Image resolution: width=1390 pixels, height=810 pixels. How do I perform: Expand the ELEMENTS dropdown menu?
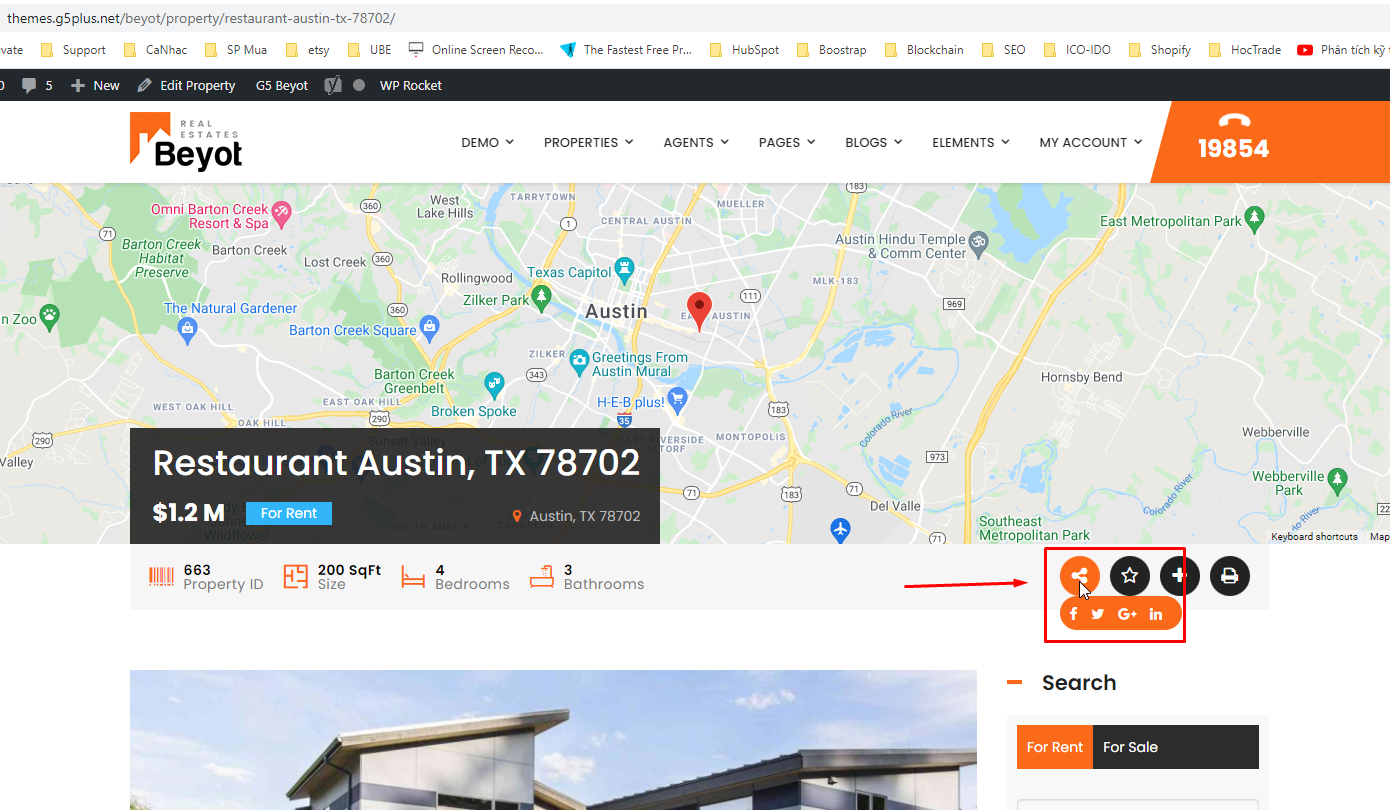point(971,142)
